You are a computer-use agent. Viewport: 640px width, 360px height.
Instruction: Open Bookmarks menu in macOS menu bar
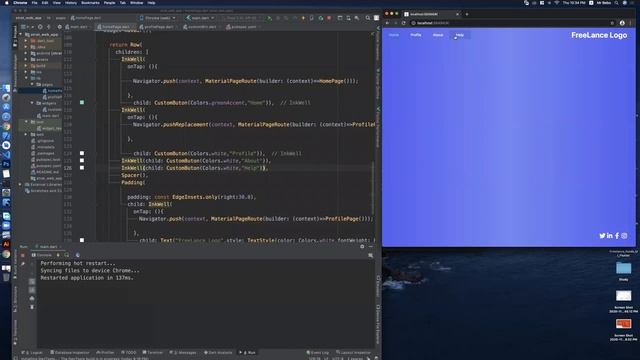[90, 3]
